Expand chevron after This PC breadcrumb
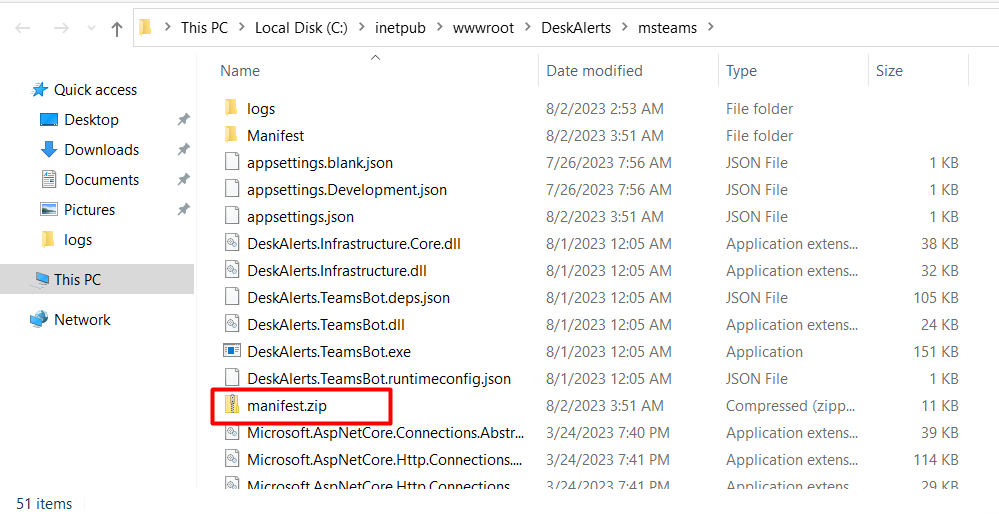The height and width of the screenshot is (514, 999). pyautogui.click(x=241, y=27)
